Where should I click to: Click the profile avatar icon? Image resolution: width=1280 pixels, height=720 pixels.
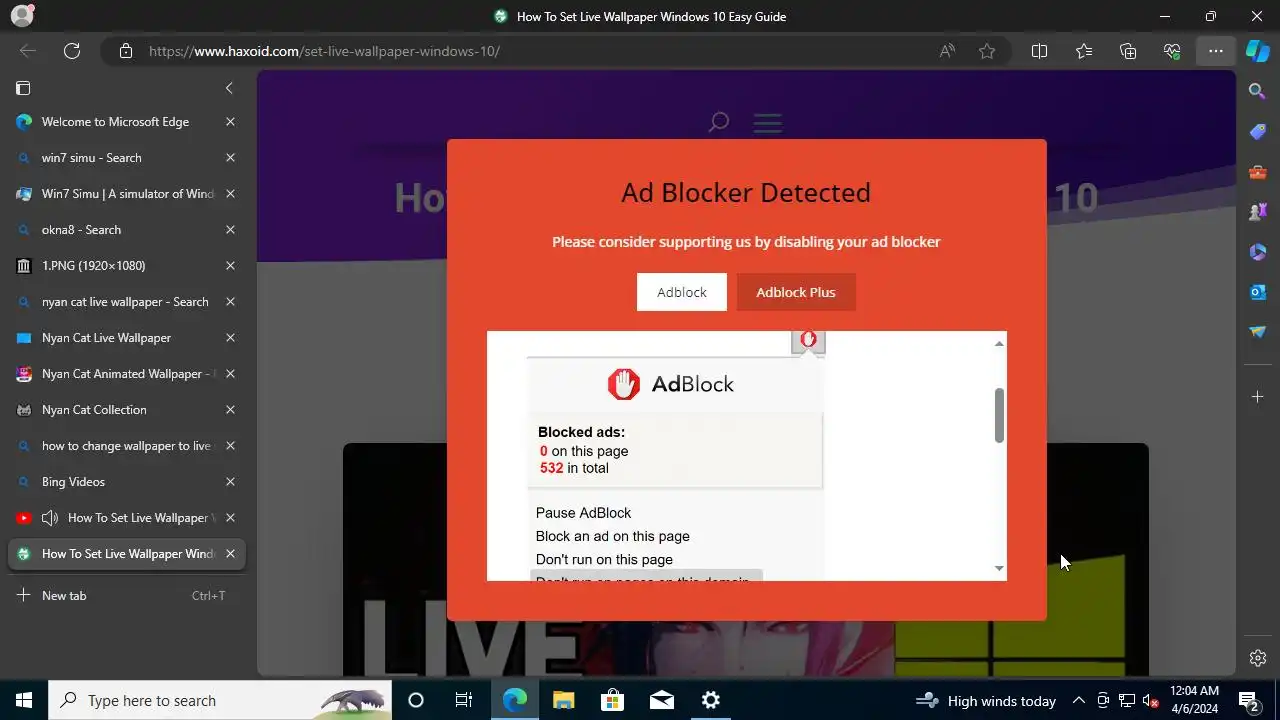[22, 16]
